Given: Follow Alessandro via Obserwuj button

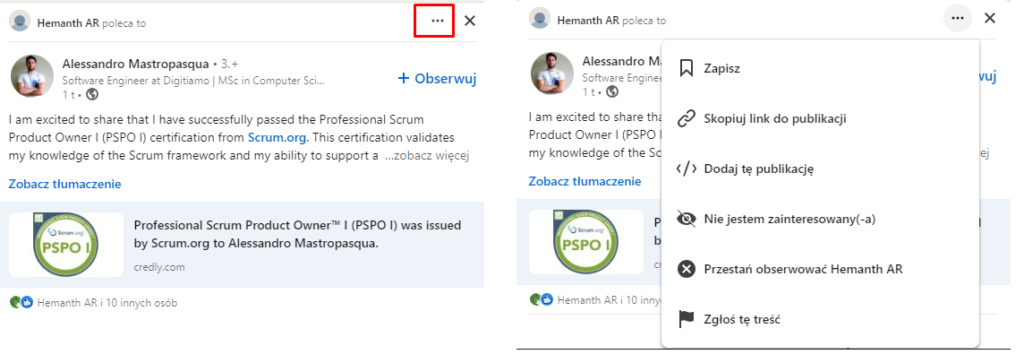Looking at the screenshot, I should (437, 78).
